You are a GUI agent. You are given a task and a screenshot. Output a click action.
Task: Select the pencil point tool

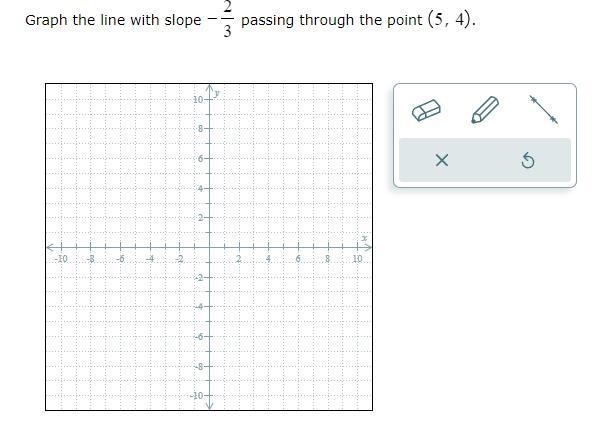(x=485, y=110)
